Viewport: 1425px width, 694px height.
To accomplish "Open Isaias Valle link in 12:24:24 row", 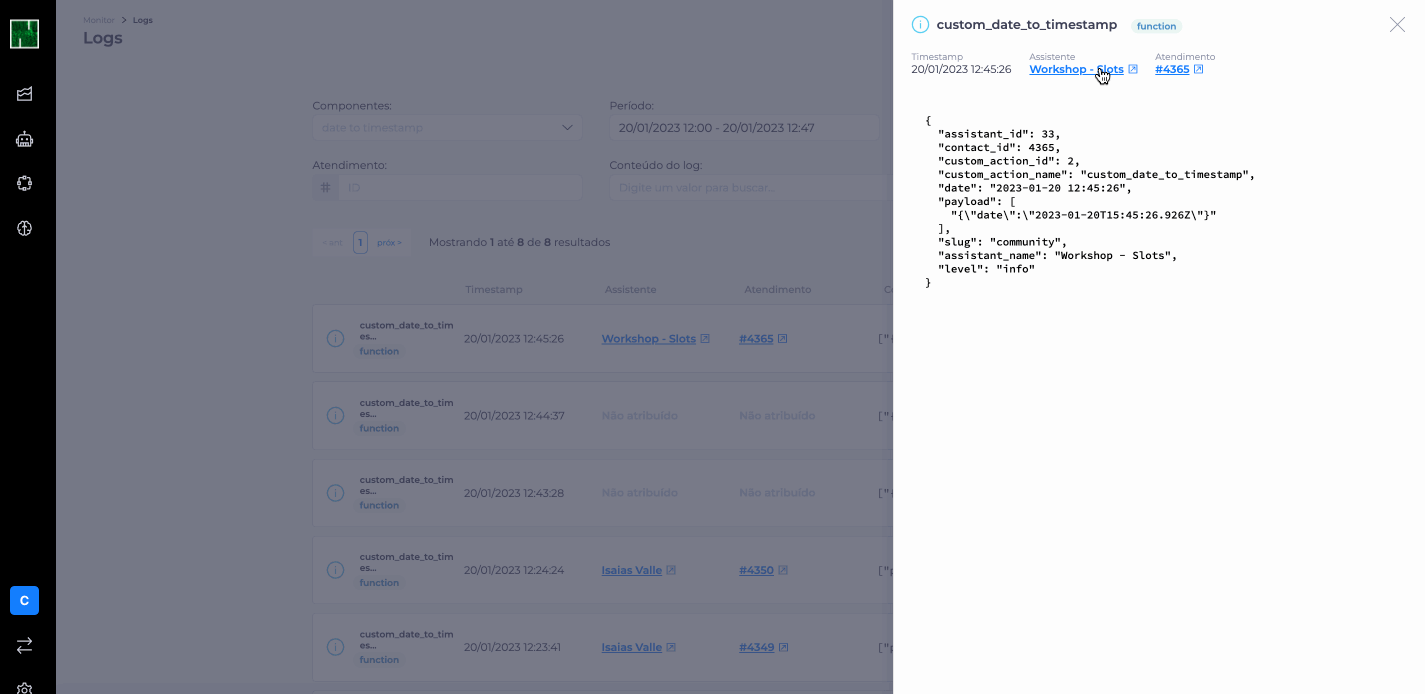I will [x=631, y=570].
